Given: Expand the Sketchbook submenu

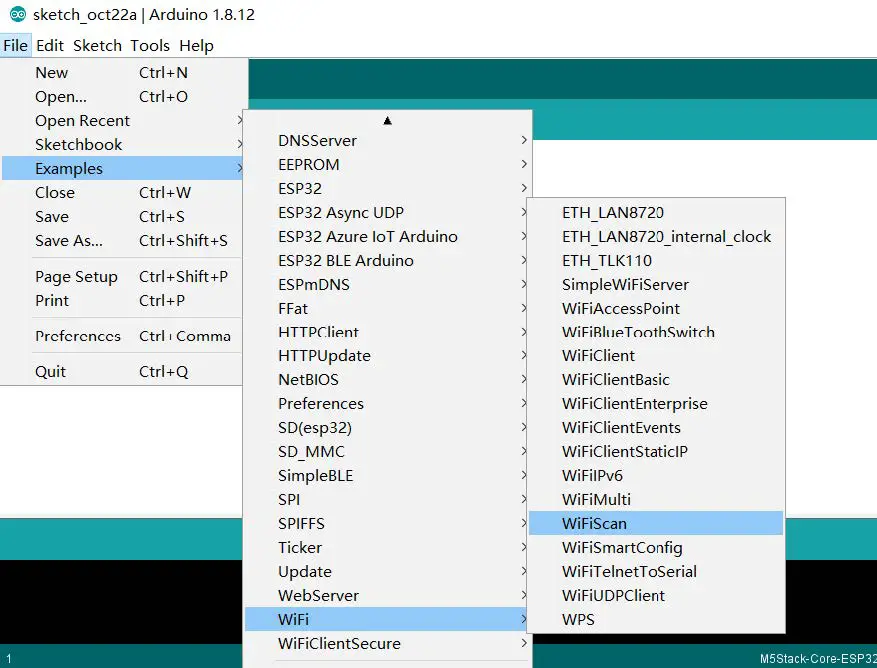Looking at the screenshot, I should point(122,145).
